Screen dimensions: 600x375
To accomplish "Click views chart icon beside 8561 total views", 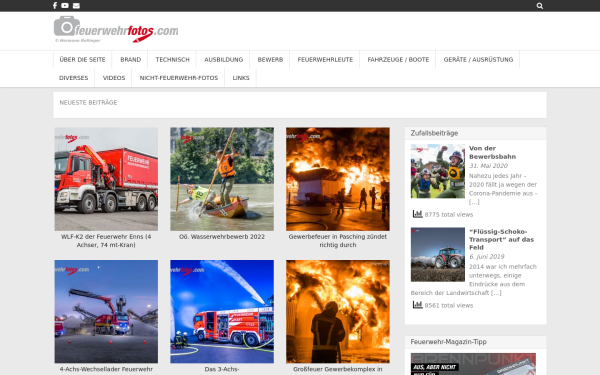I will click(x=417, y=305).
